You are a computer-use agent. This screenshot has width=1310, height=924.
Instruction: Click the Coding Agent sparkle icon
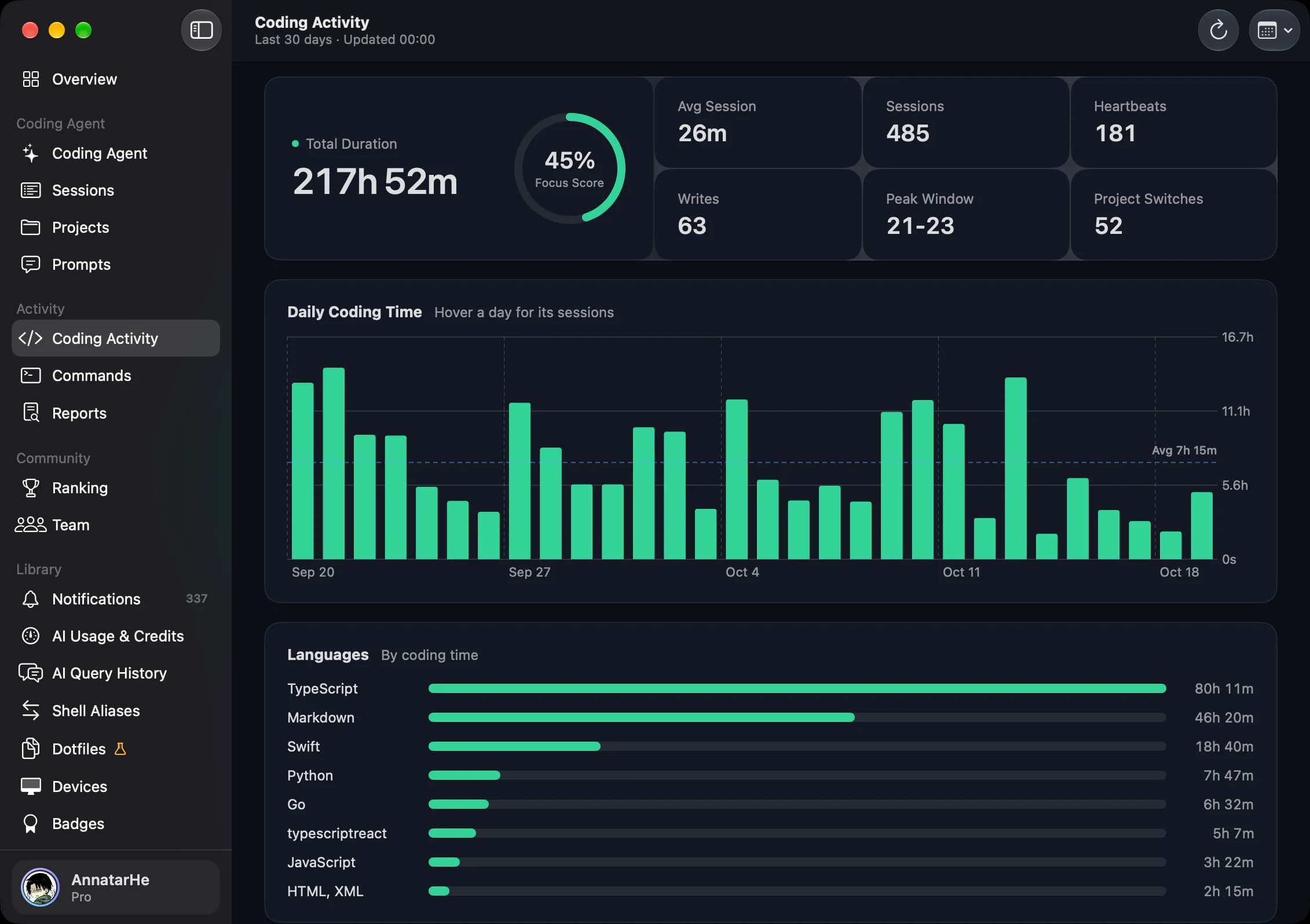point(31,153)
